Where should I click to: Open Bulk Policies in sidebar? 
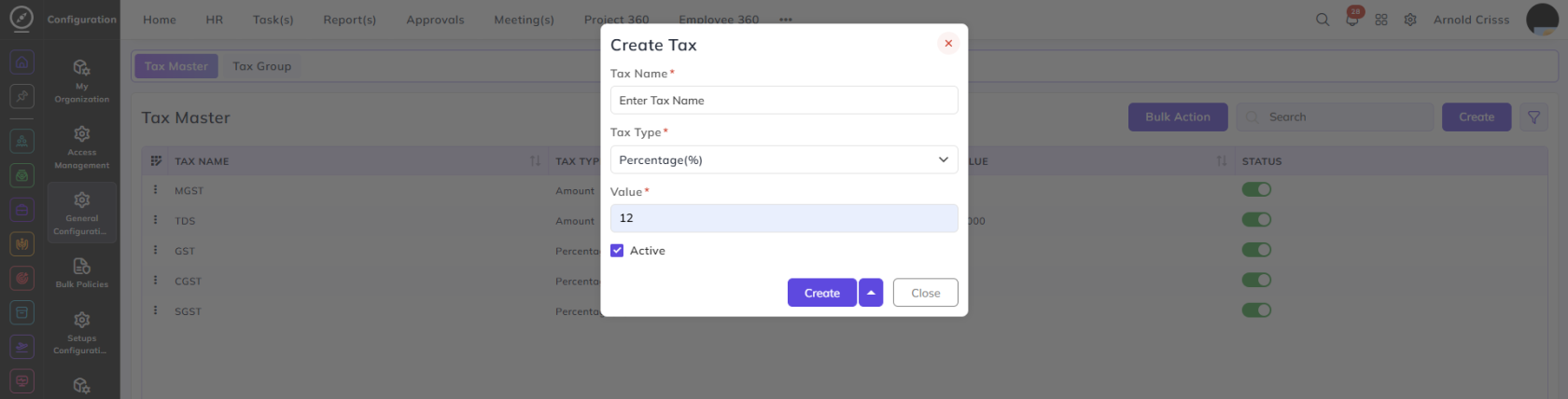coord(82,273)
